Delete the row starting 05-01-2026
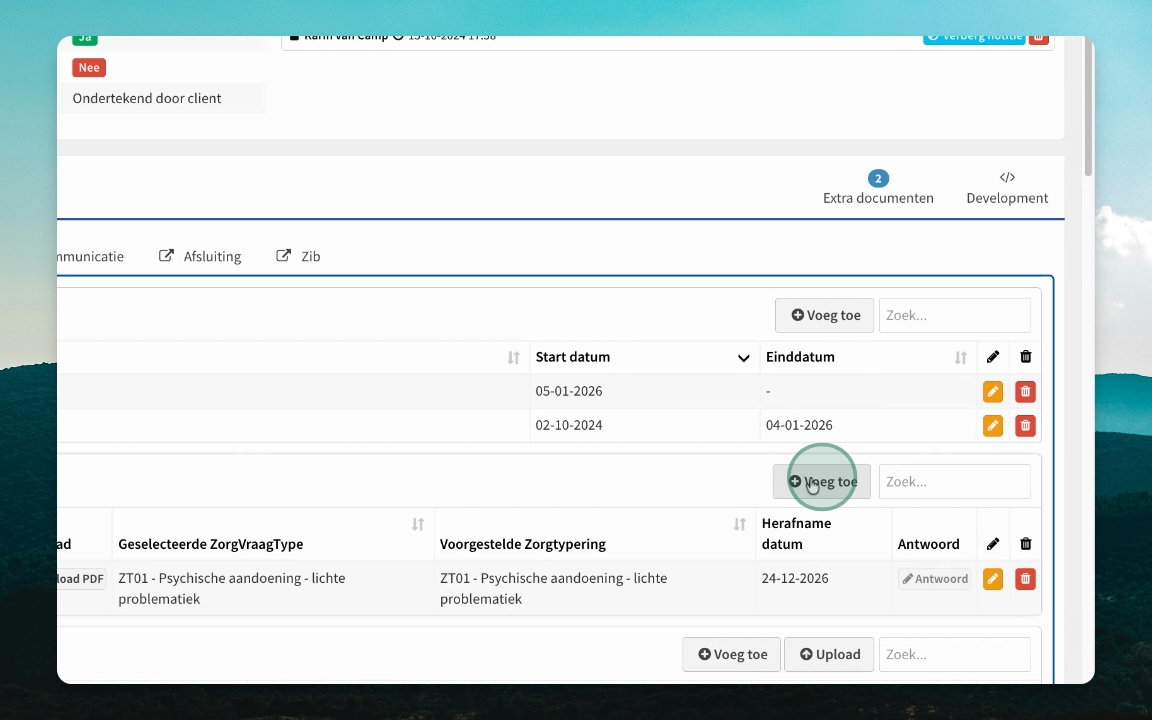Screen dimensions: 1152x720 (x=1026, y=392)
